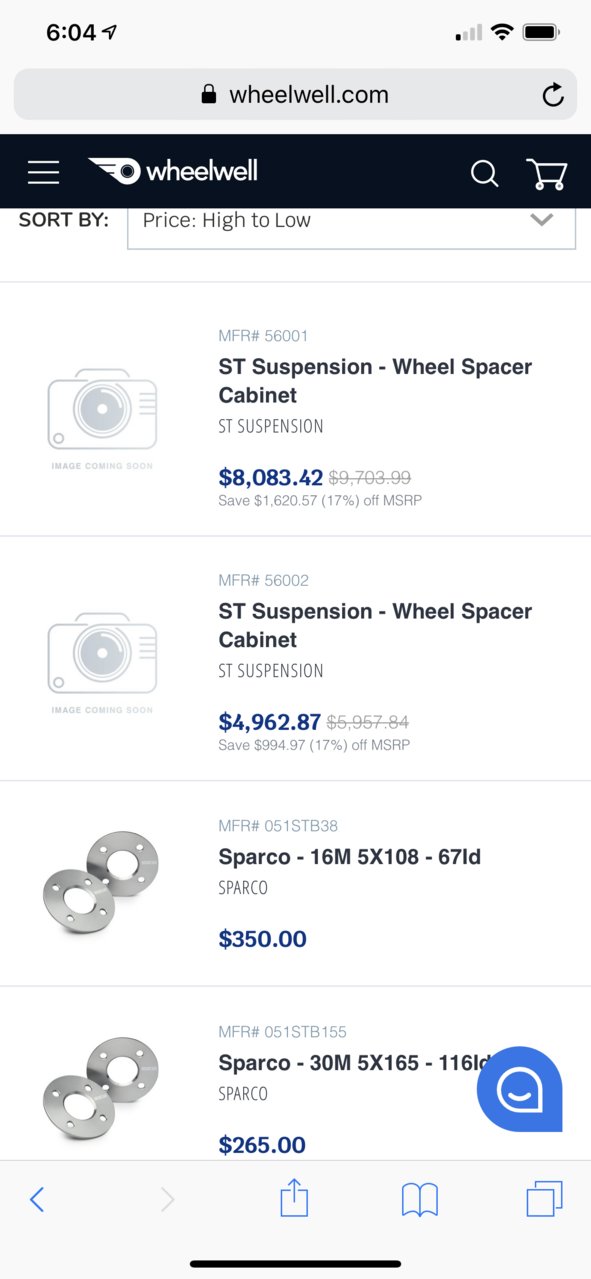591x1279 pixels.
Task: Select the Sparco 16M spacer thumbnail
Action: click(x=101, y=882)
